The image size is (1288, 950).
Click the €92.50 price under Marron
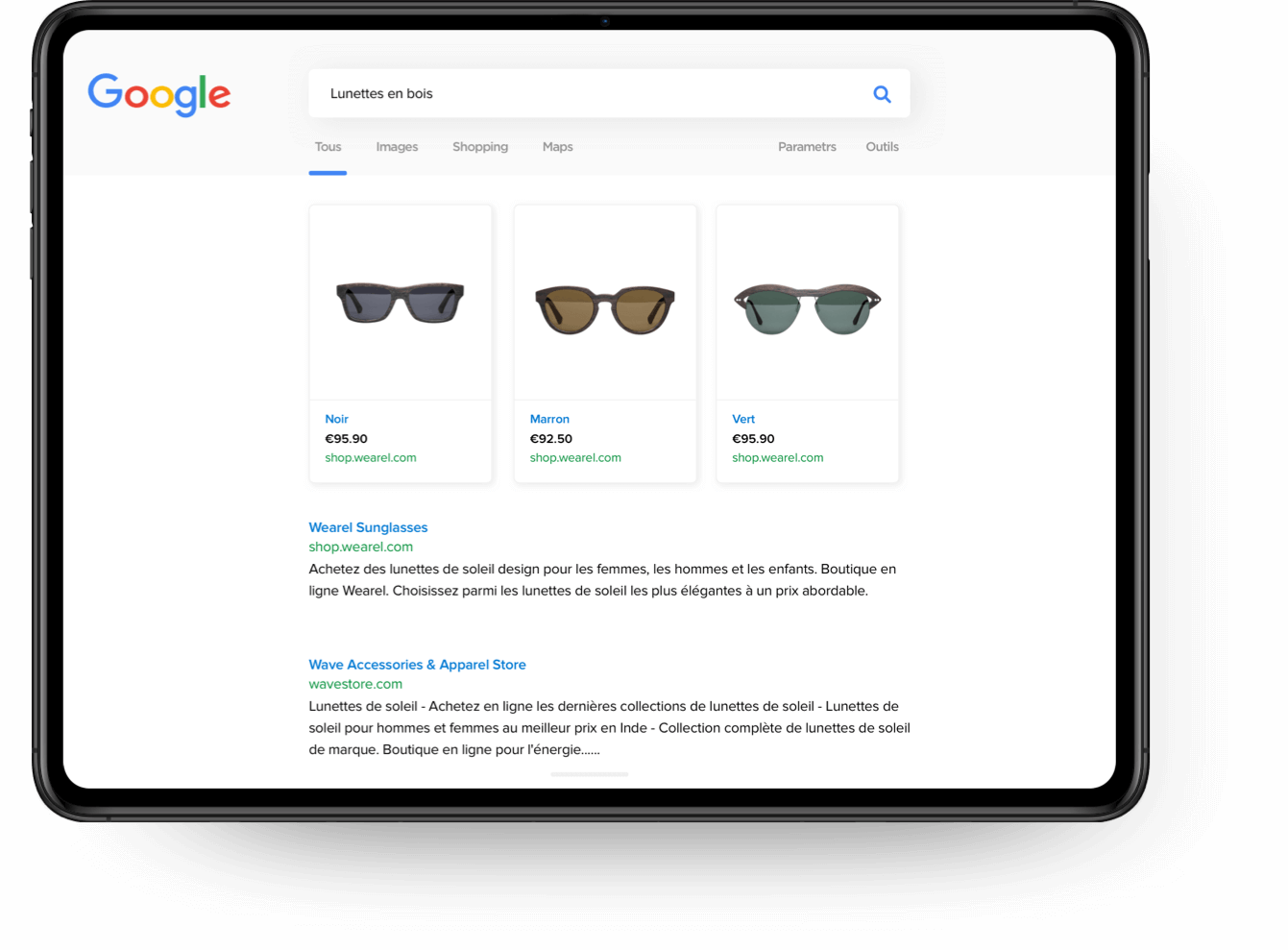point(550,439)
